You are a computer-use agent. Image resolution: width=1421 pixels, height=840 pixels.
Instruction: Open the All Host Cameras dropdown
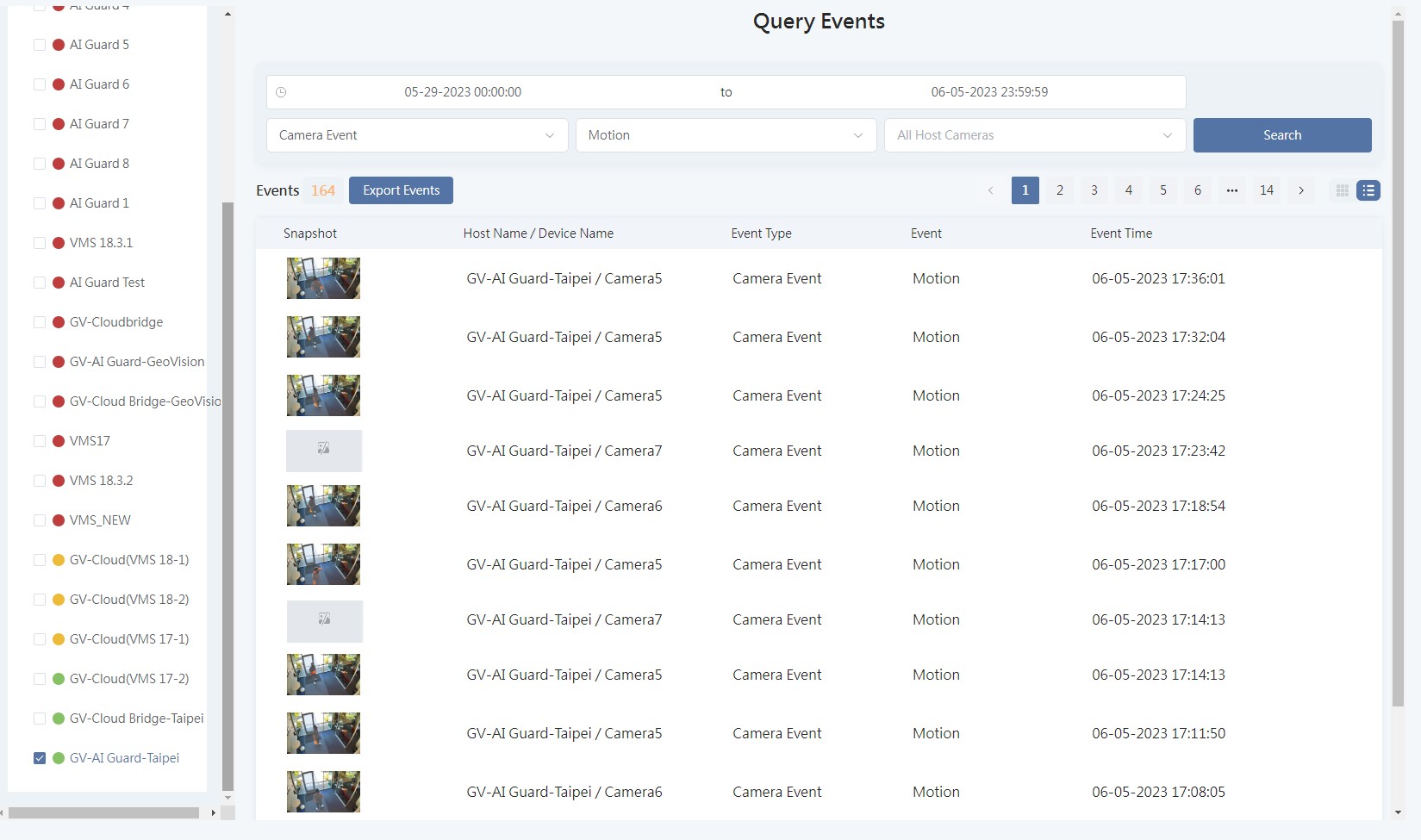click(x=1034, y=135)
